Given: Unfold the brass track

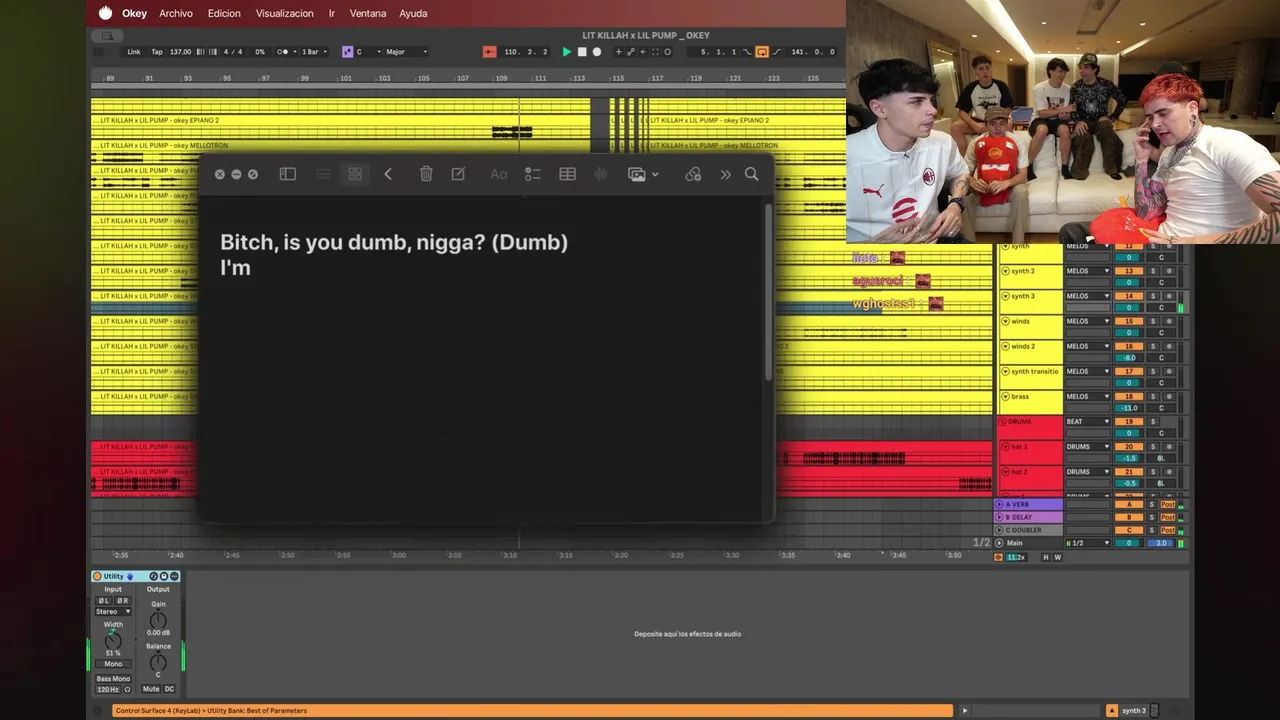Looking at the screenshot, I should (1005, 396).
